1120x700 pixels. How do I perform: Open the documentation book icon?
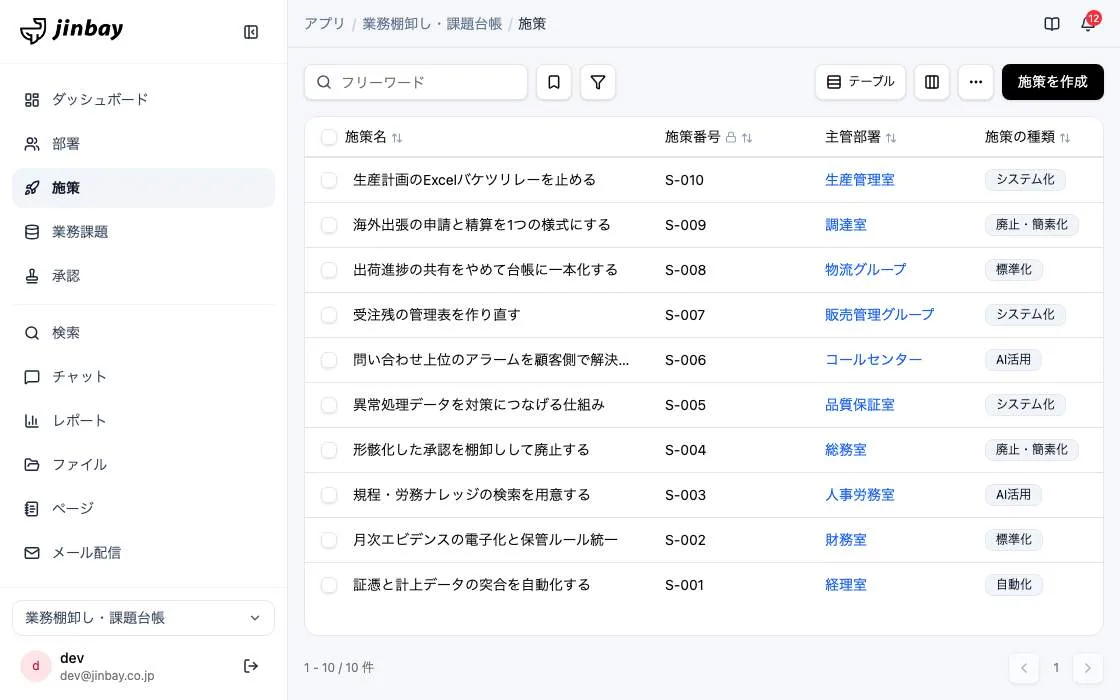(1051, 24)
